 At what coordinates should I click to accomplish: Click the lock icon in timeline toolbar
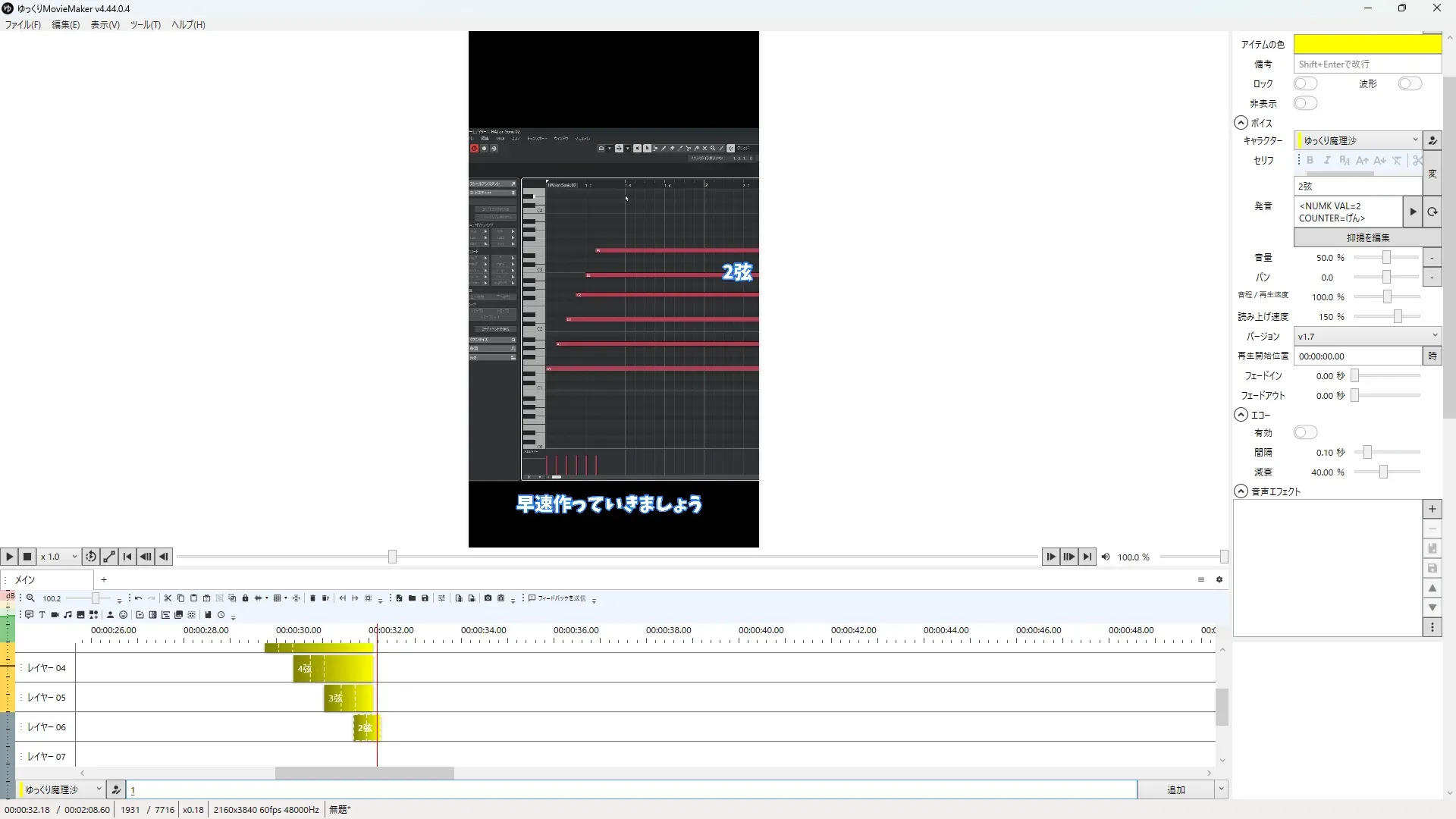click(245, 598)
